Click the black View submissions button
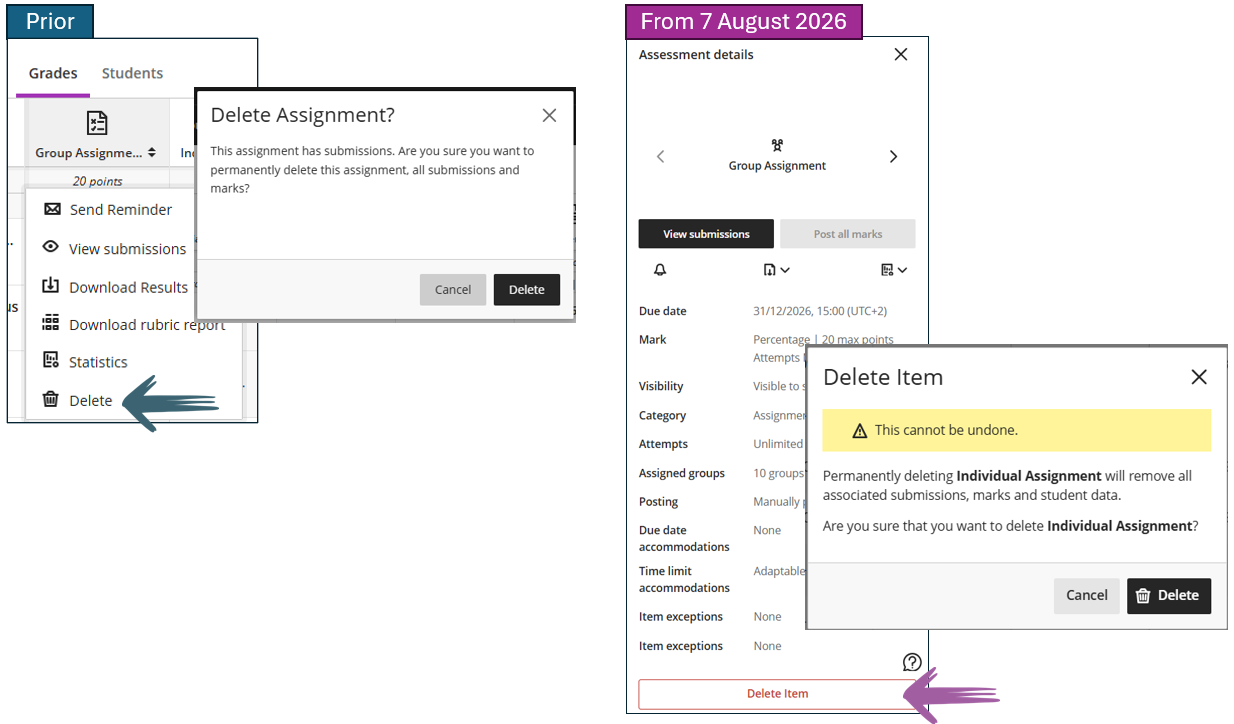1234x724 pixels. 706,234
